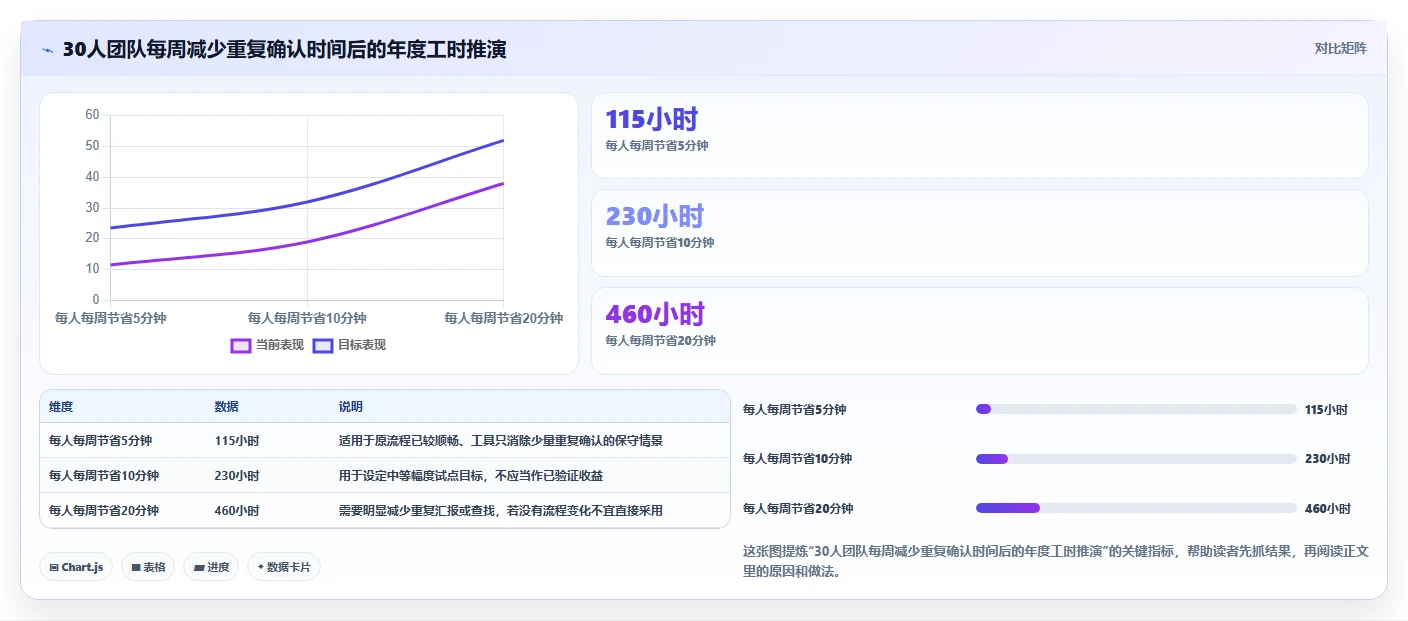Click the 目标表现 legend text
This screenshot has height=621, width=1408.
[x=362, y=345]
